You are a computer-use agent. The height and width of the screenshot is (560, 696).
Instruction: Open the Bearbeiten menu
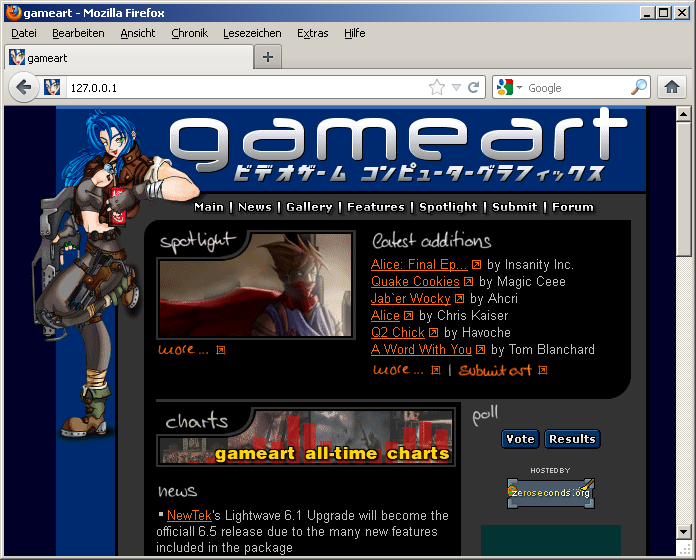point(78,33)
